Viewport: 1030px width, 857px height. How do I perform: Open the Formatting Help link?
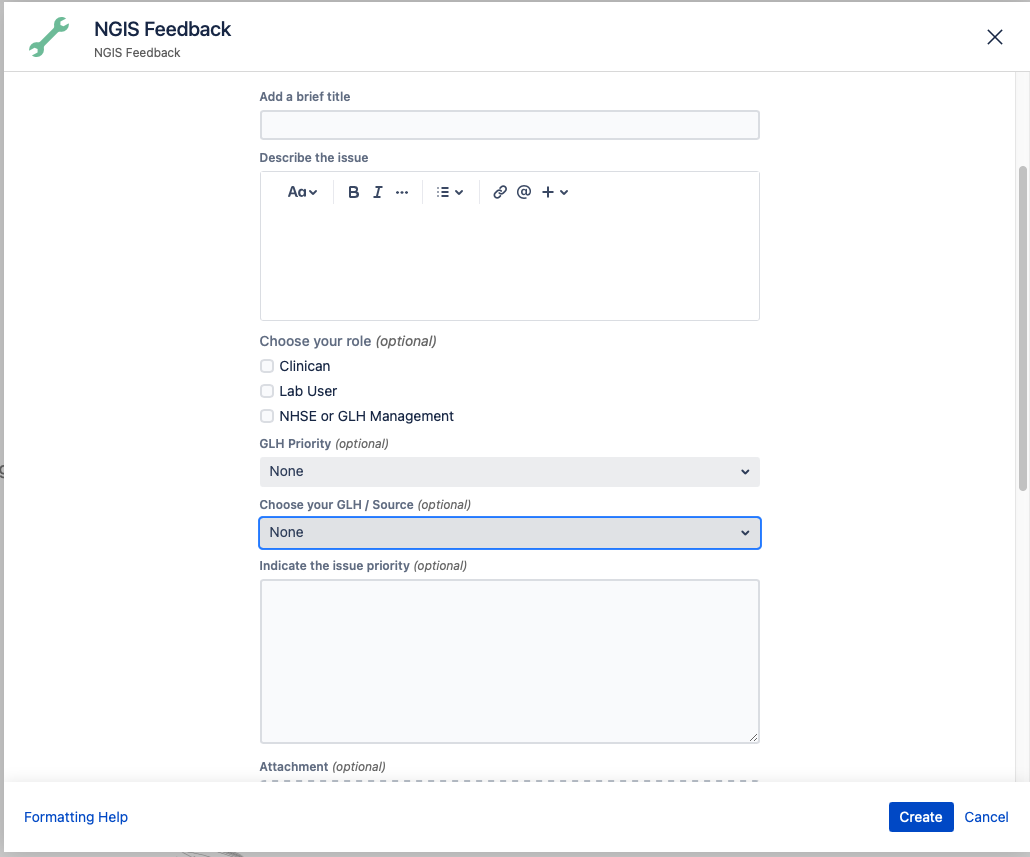click(76, 817)
